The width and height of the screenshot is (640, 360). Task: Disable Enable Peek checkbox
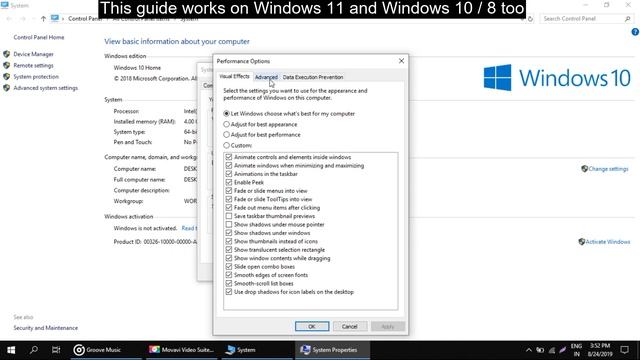click(229, 182)
